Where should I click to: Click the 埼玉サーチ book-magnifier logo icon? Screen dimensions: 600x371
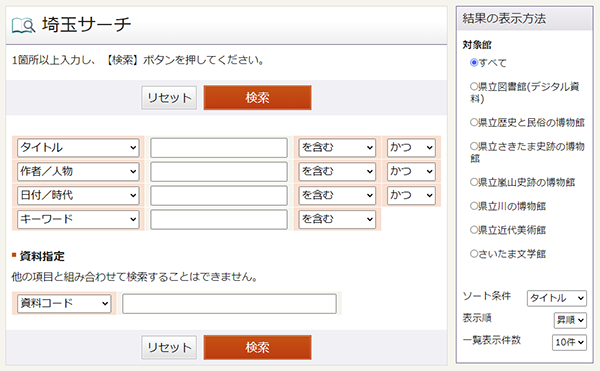(x=23, y=26)
